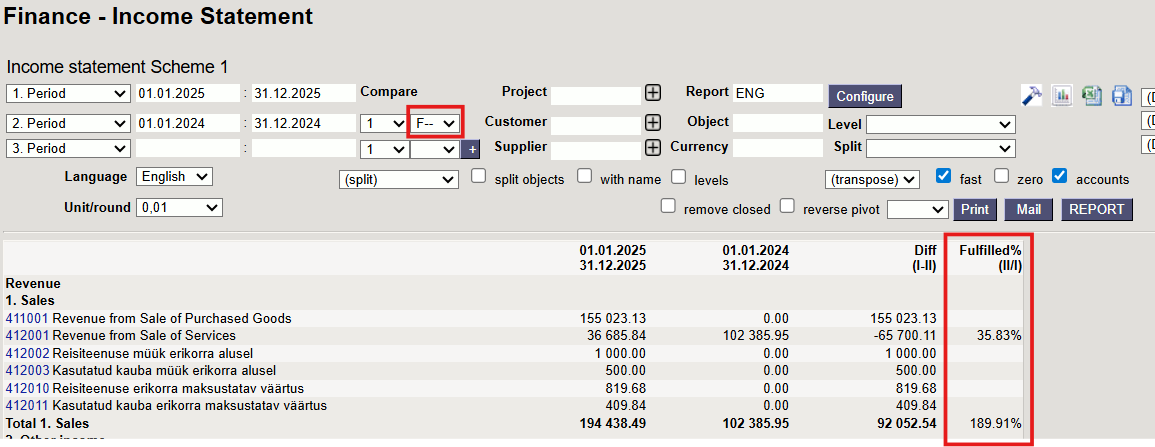
Task: Add another period with the blue plus button
Action: [471, 149]
